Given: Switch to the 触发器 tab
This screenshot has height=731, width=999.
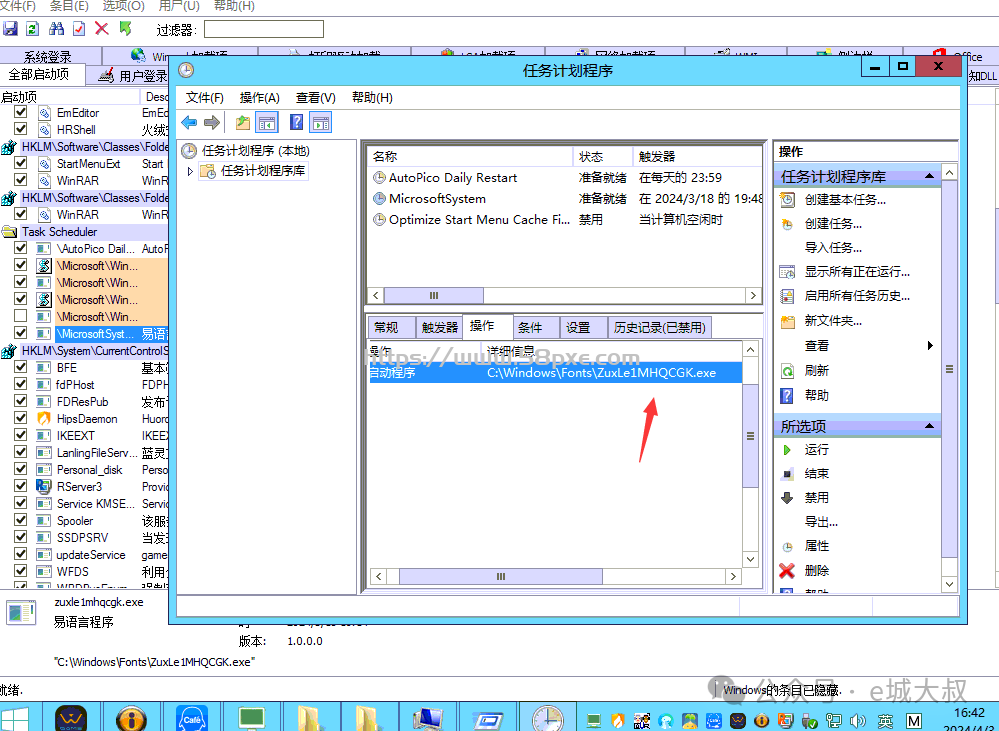Looking at the screenshot, I should (440, 328).
